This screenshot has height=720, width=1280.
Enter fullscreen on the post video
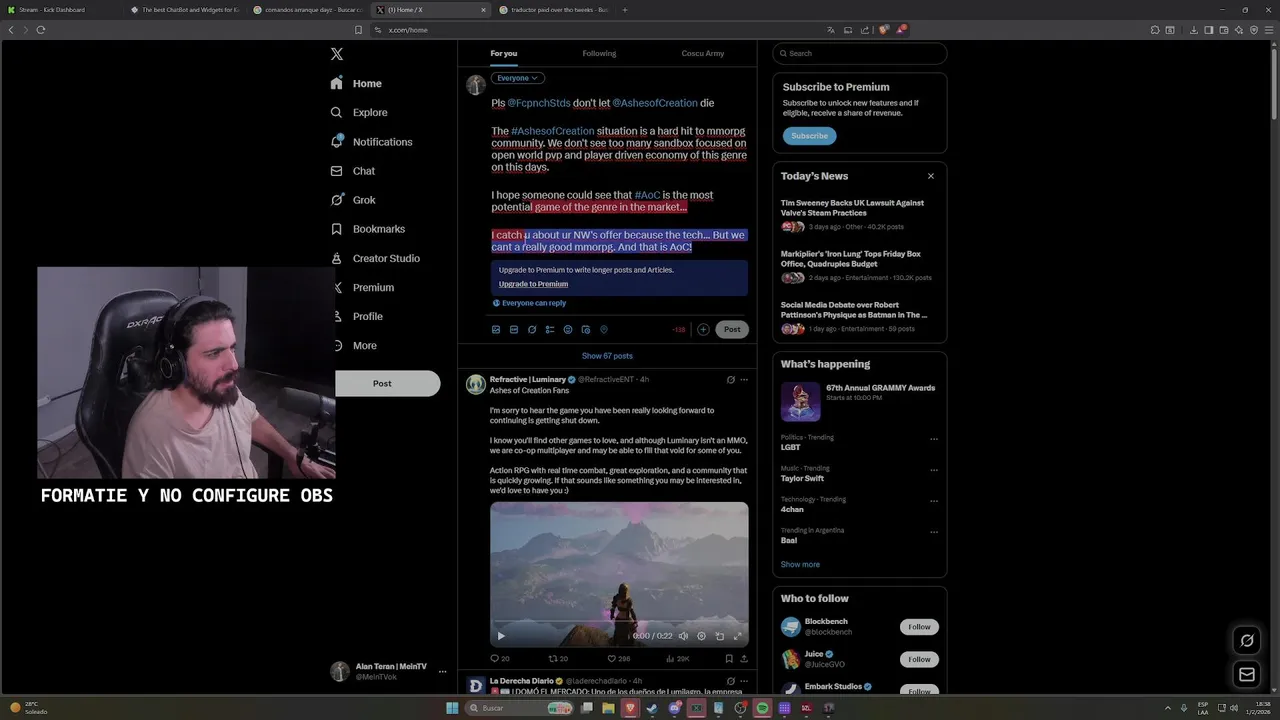[x=738, y=636]
